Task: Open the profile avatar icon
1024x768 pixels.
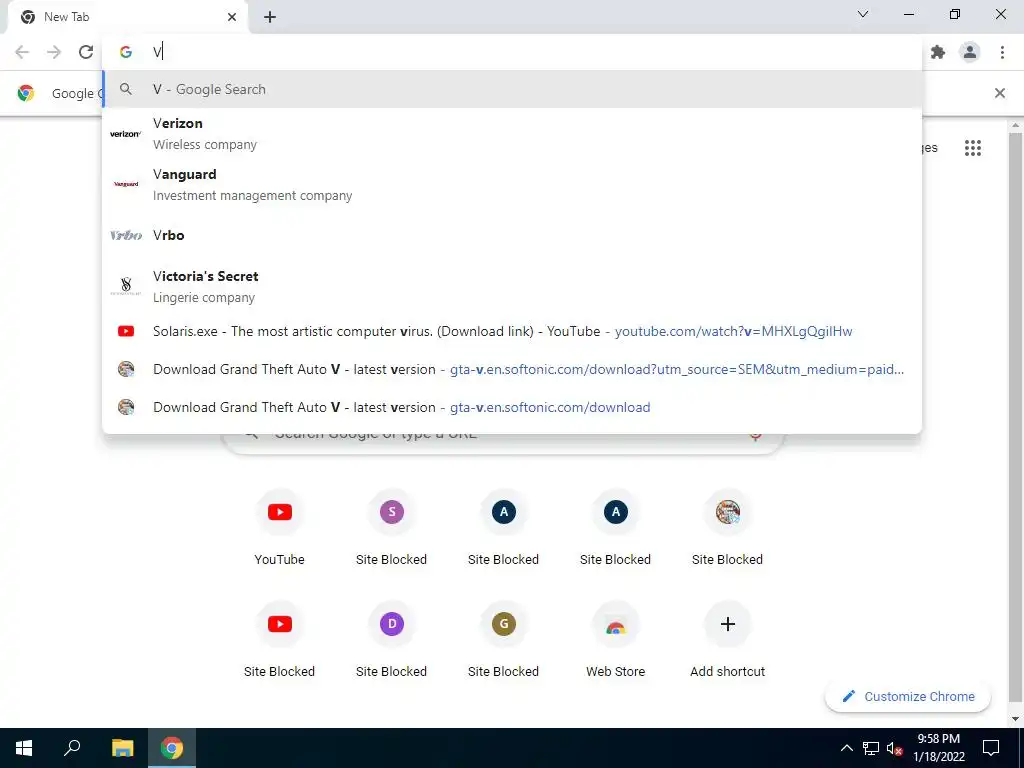Action: pos(970,52)
